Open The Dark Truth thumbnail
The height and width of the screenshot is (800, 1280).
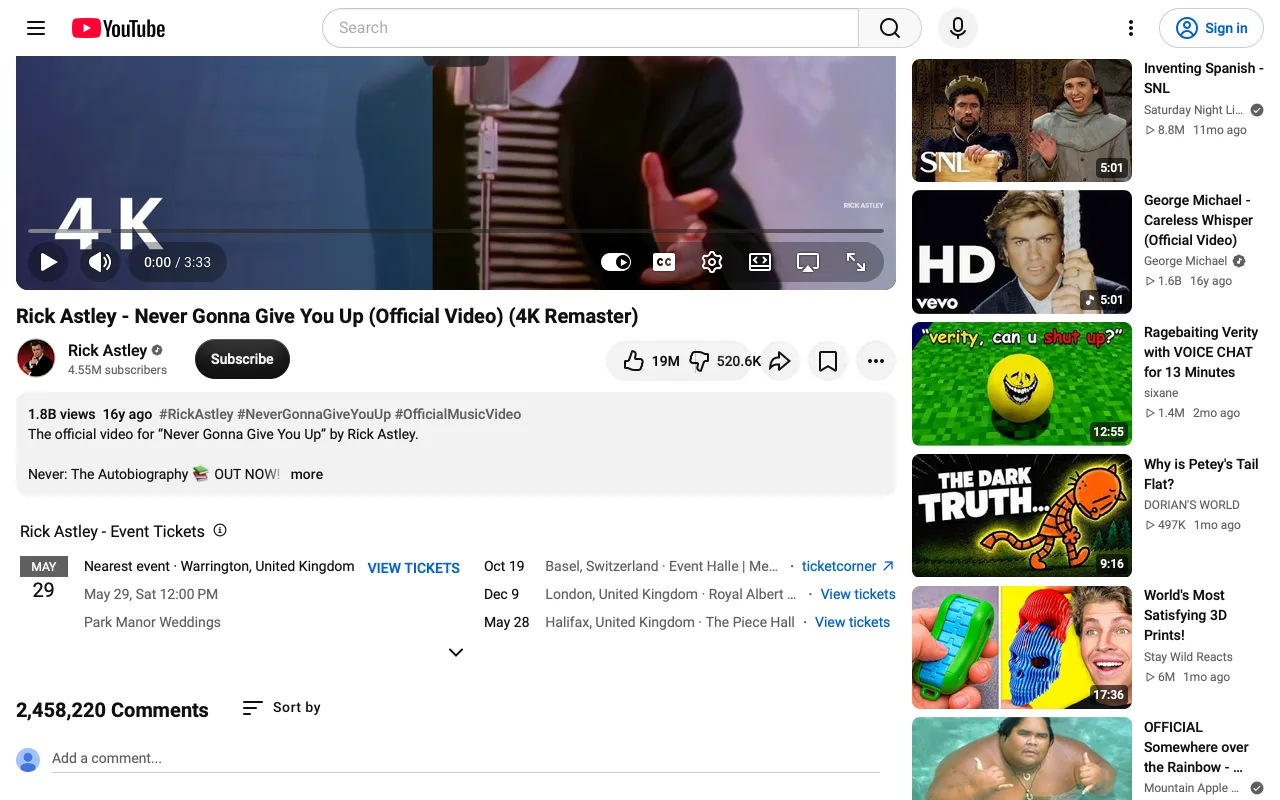pyautogui.click(x=1022, y=516)
